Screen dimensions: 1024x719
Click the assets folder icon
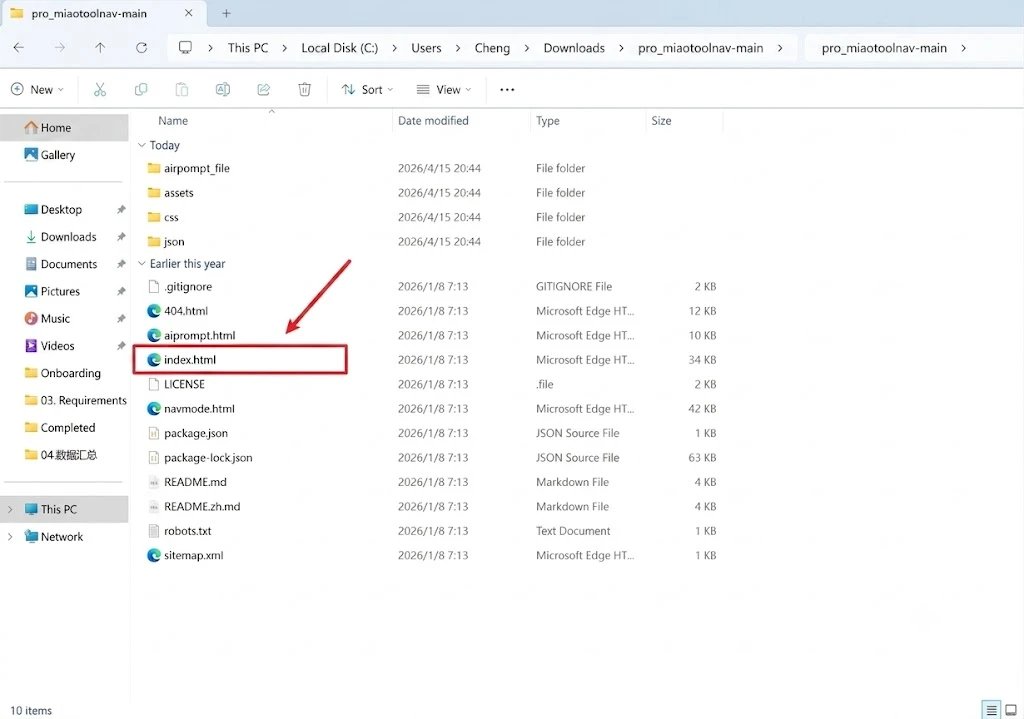(x=154, y=193)
